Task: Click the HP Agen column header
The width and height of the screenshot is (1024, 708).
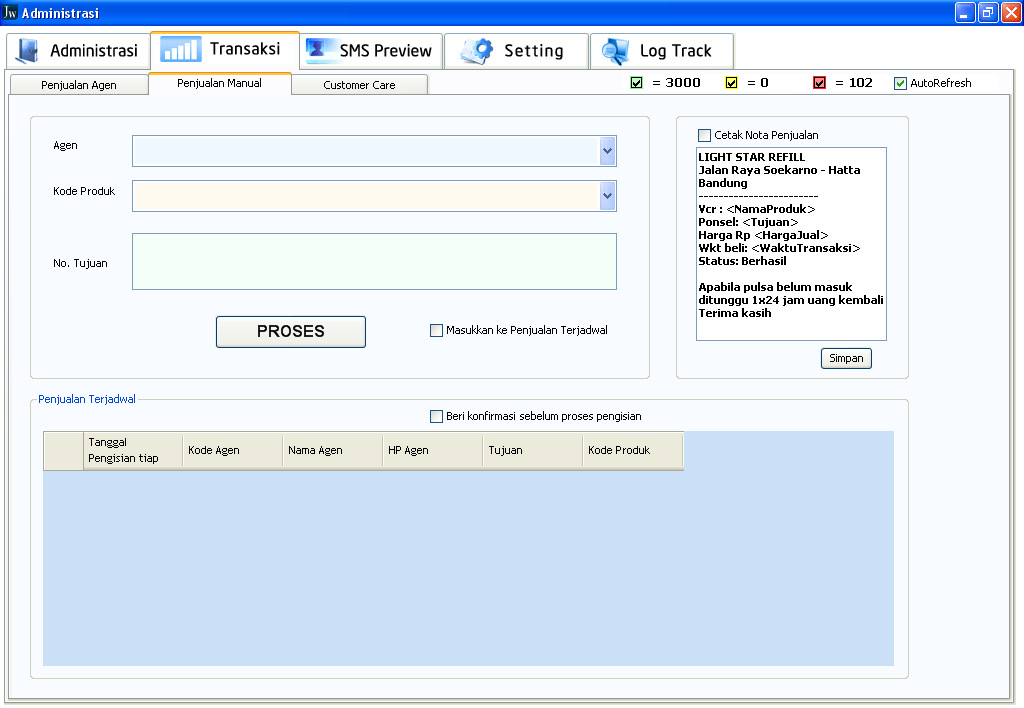Action: point(432,450)
